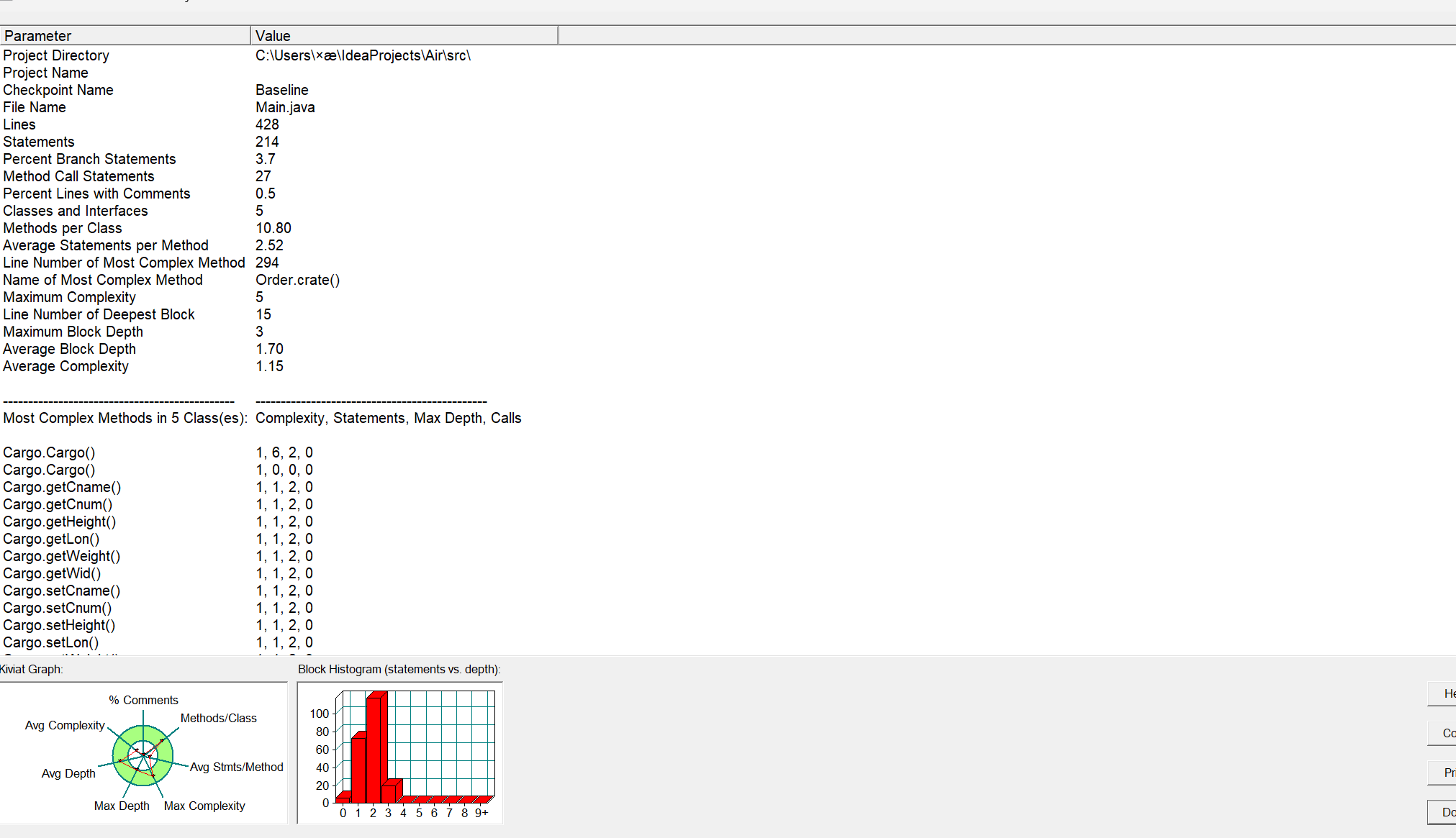Click the Print button
This screenshot has height=838, width=1456.
tap(1443, 773)
